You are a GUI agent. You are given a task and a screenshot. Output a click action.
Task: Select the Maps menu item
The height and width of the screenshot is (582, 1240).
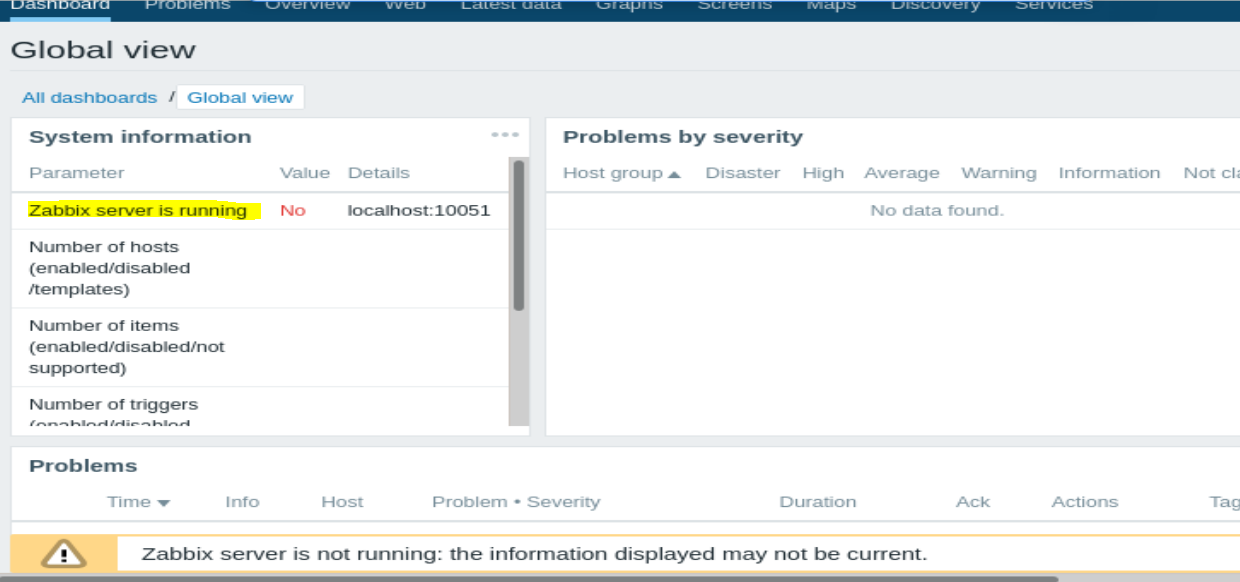coord(831,6)
